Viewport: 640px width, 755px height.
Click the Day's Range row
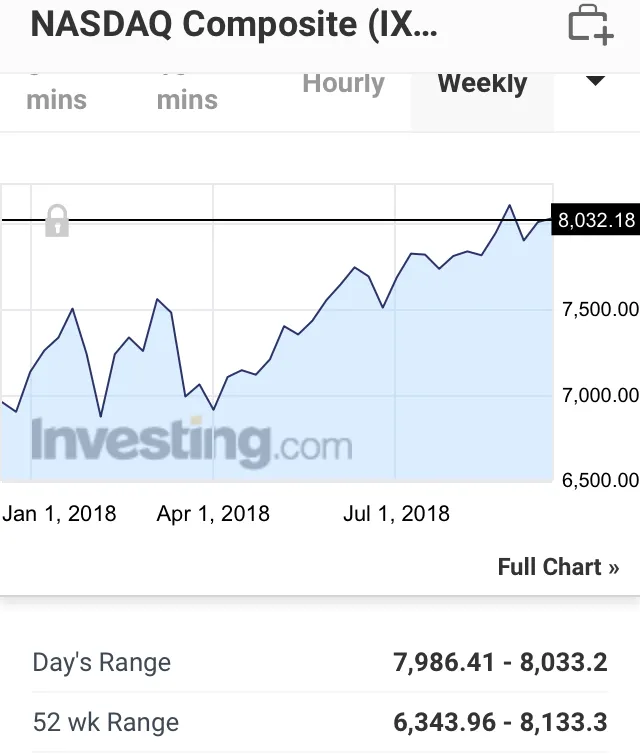320,663
